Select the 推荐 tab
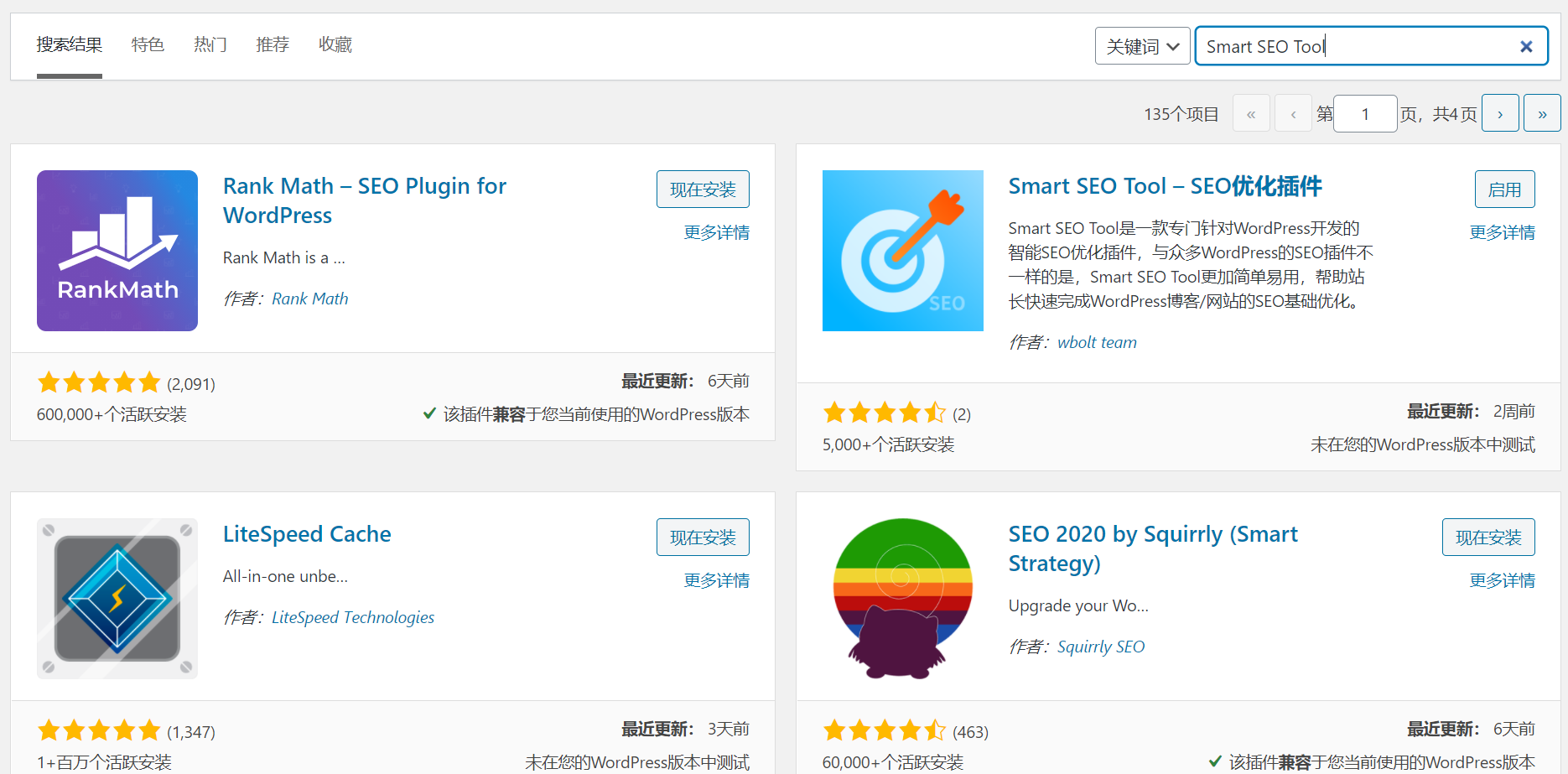Image resolution: width=1568 pixels, height=774 pixels. [273, 44]
